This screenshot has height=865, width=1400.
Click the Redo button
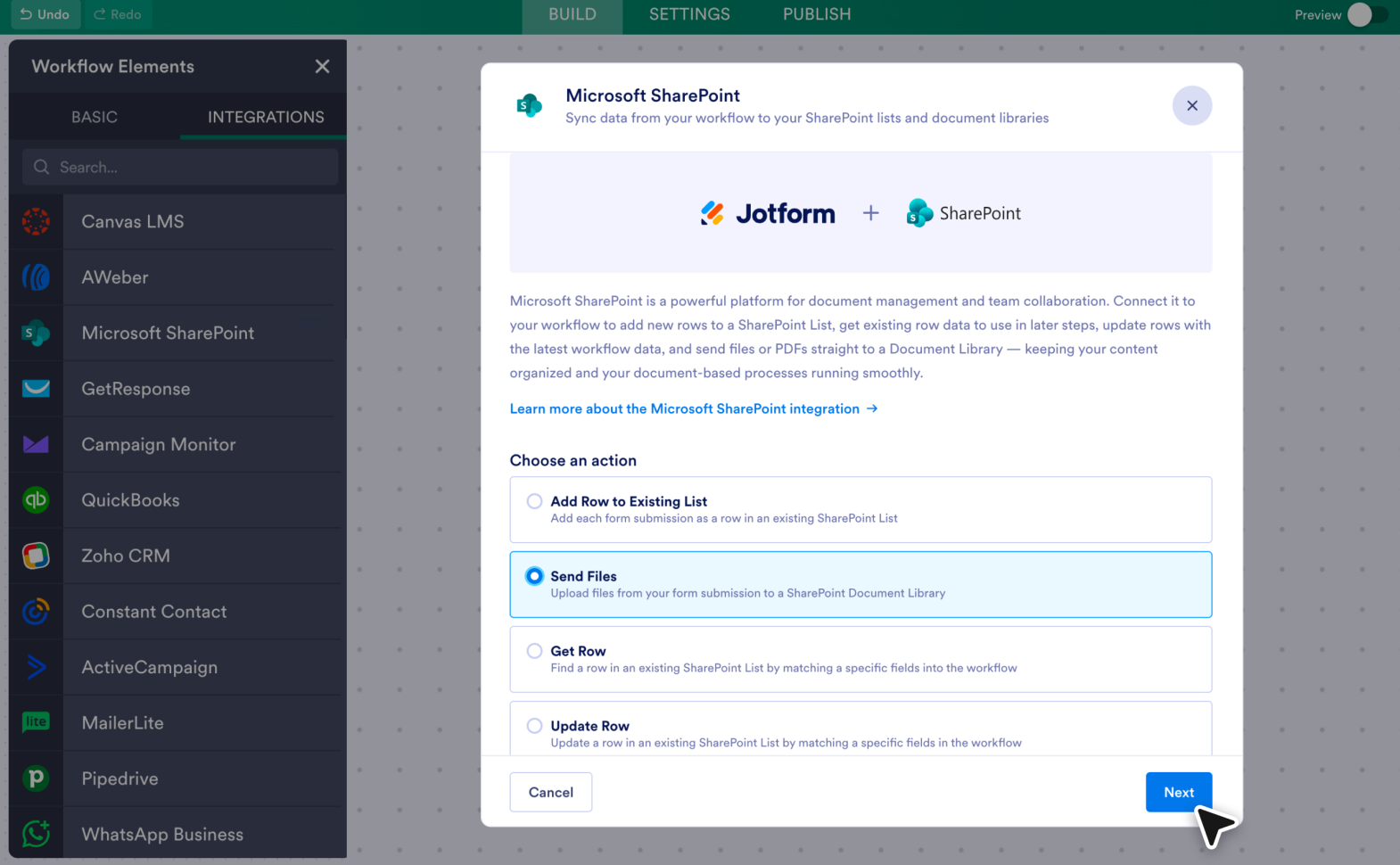[118, 14]
